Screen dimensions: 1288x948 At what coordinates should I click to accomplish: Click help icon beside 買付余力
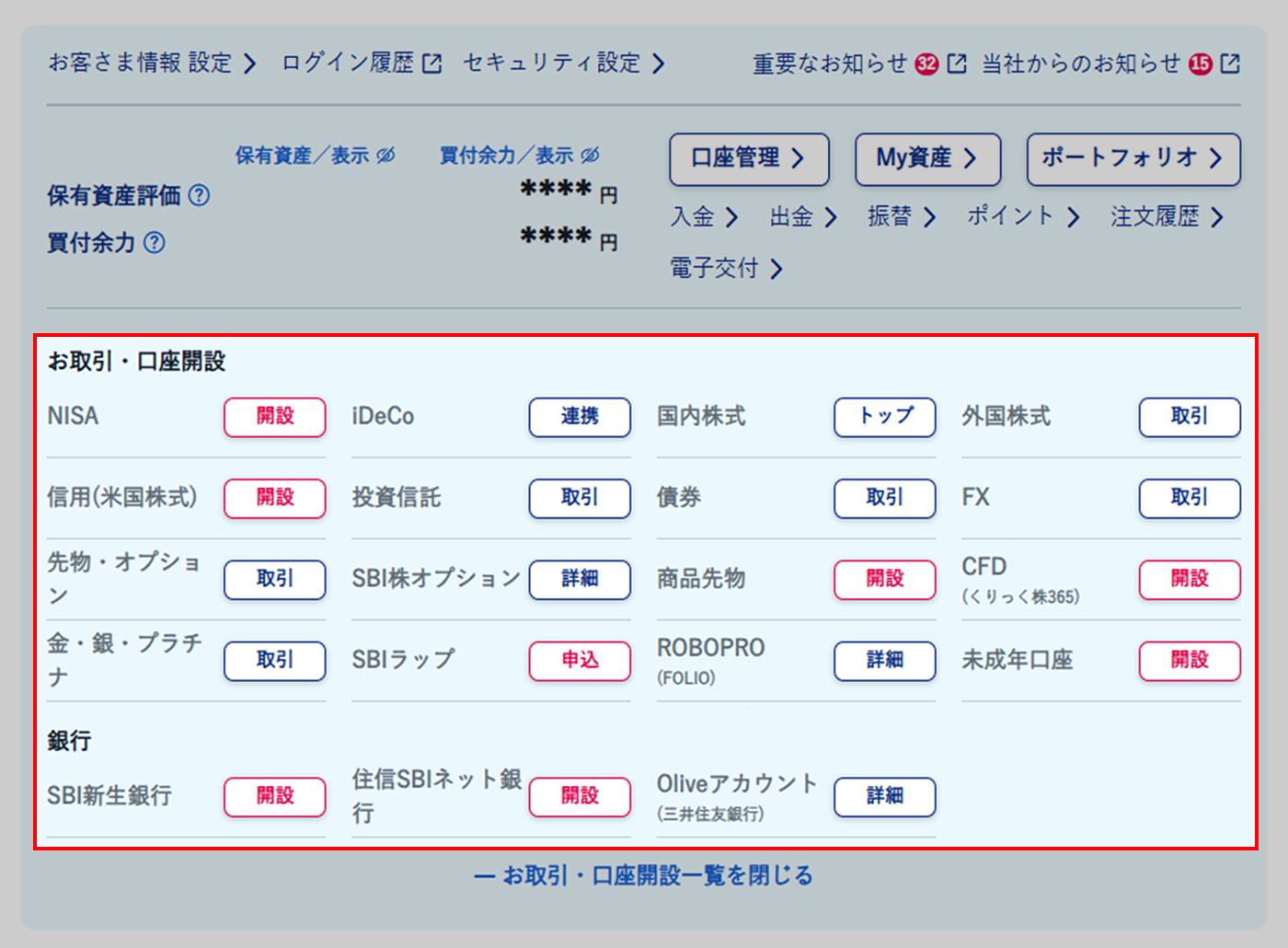(x=155, y=243)
